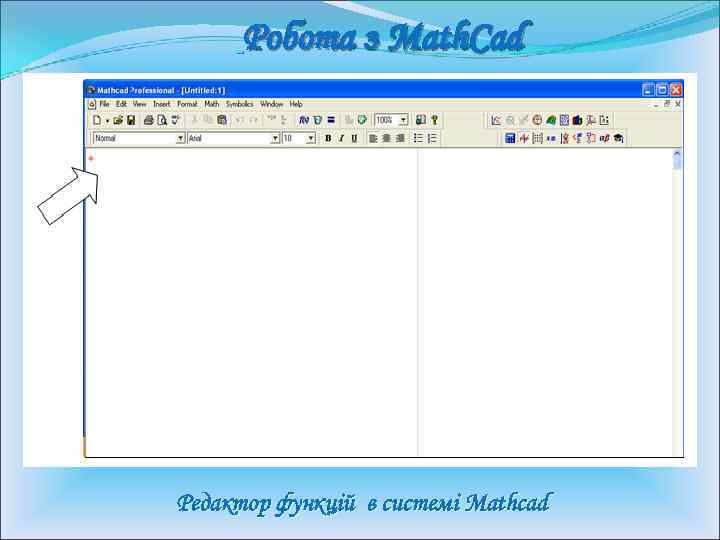The image size is (720, 540).
Task: Insert a Vector Field Plot icon
Action: (604, 120)
